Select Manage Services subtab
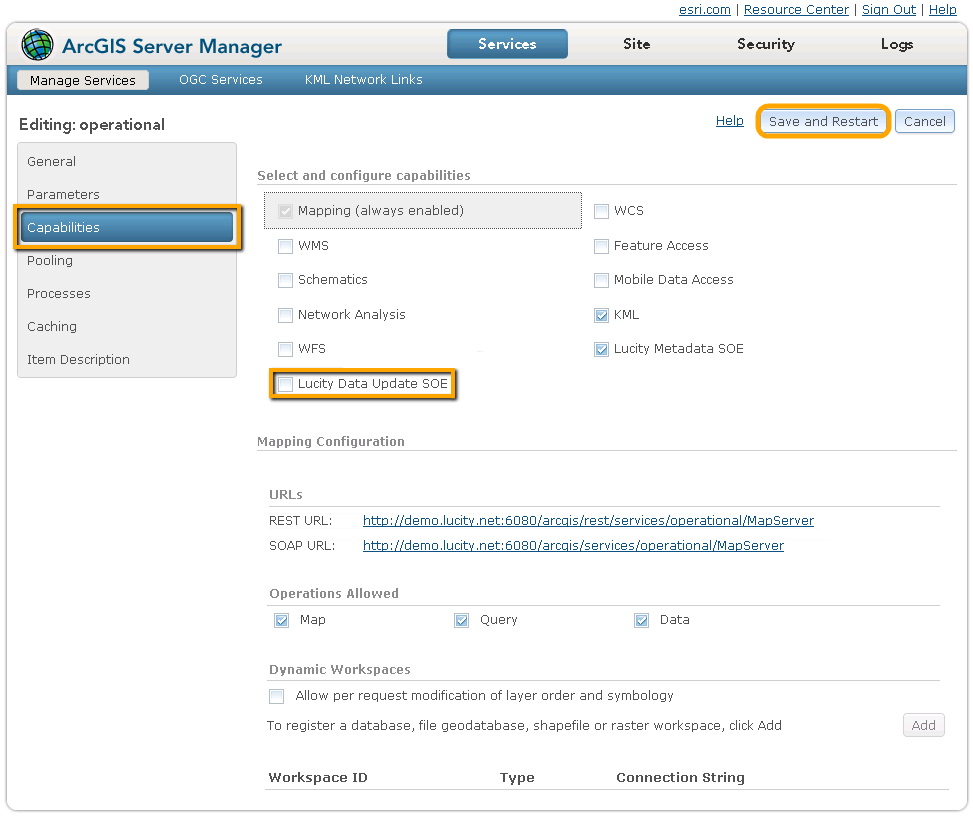This screenshot has height=816, width=973. 83,80
